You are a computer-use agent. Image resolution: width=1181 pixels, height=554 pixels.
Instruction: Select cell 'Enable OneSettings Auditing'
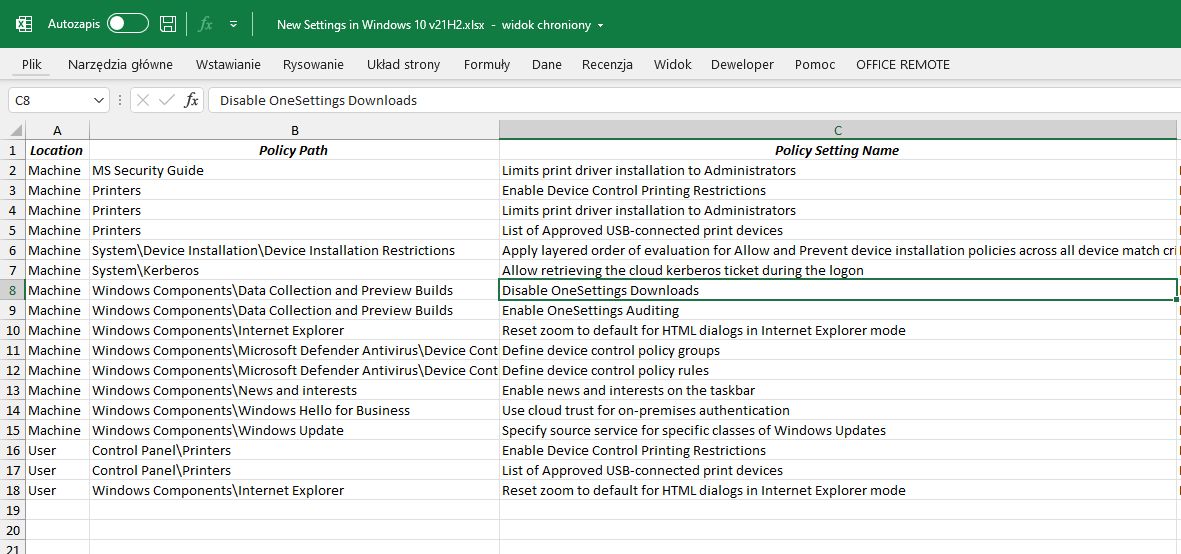(x=838, y=310)
